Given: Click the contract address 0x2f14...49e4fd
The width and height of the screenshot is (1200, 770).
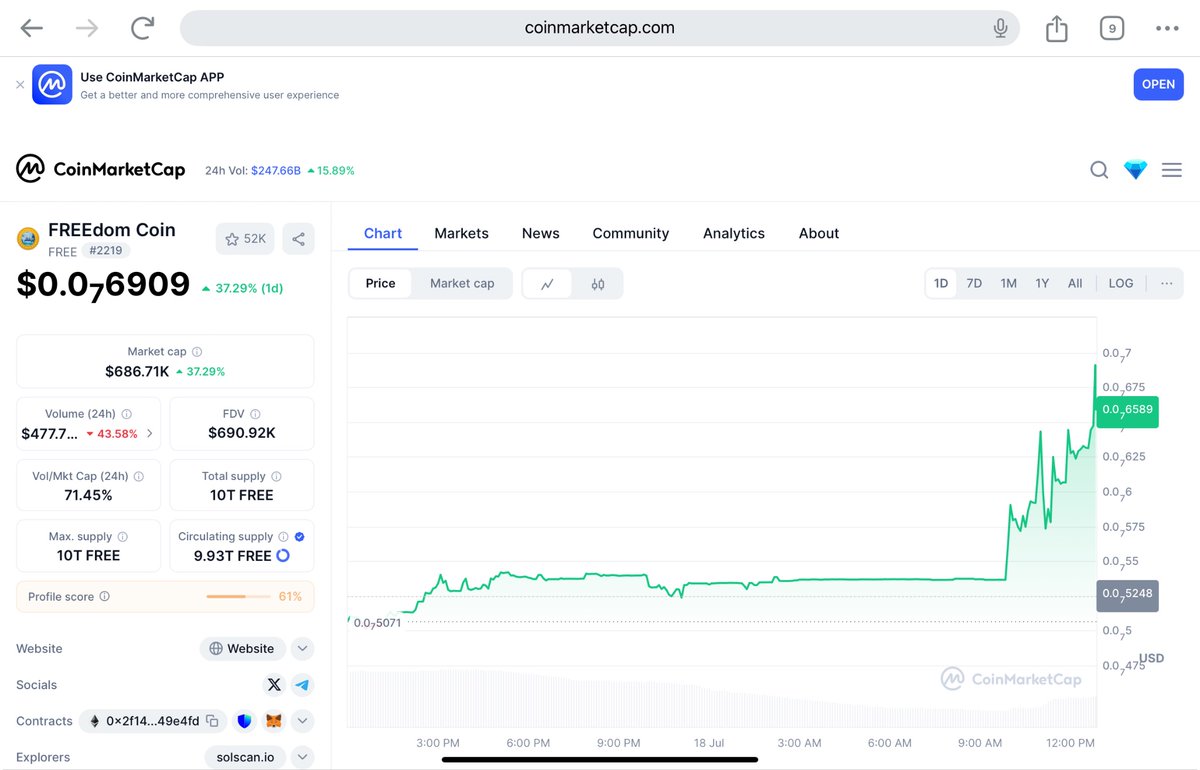Looking at the screenshot, I should point(152,721).
